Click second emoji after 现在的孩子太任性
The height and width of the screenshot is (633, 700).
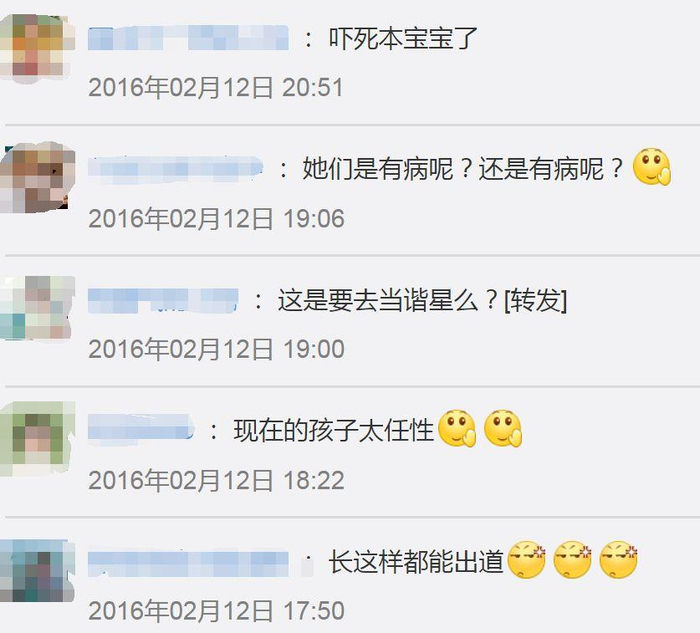click(x=503, y=428)
